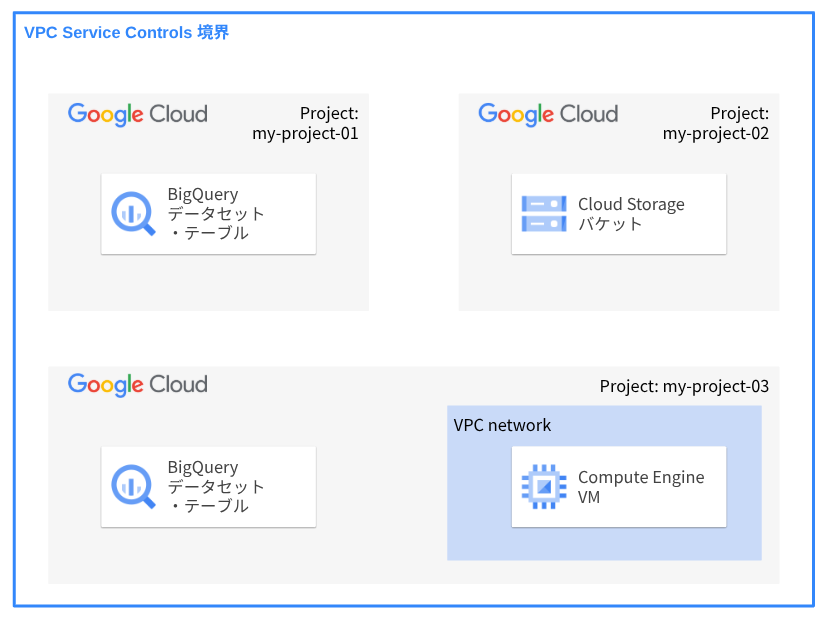Click the Project: my-project-03 label
825x621 pixels.
click(x=684, y=386)
